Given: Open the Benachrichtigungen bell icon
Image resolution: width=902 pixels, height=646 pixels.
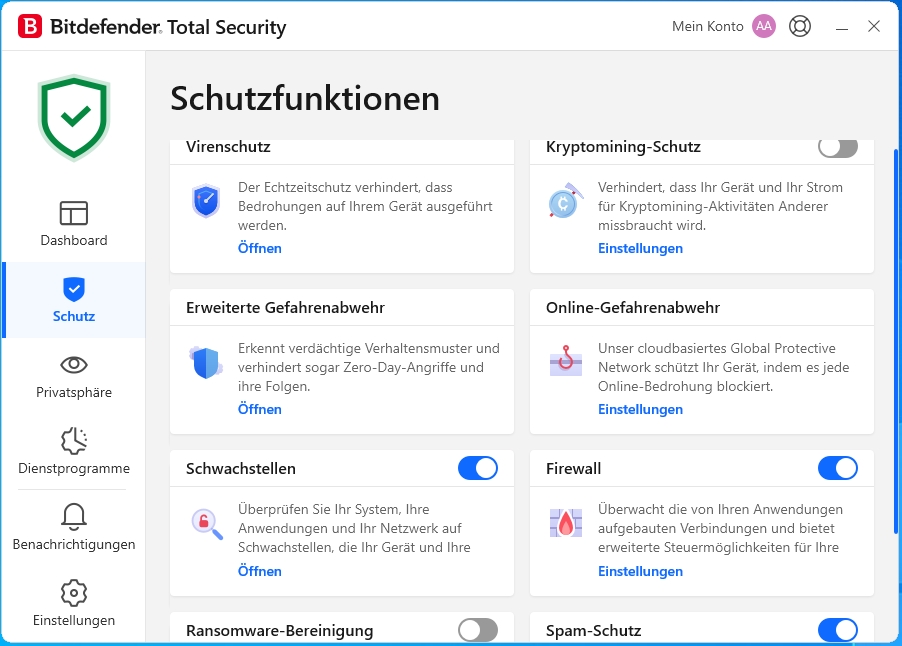Looking at the screenshot, I should pyautogui.click(x=74, y=516).
